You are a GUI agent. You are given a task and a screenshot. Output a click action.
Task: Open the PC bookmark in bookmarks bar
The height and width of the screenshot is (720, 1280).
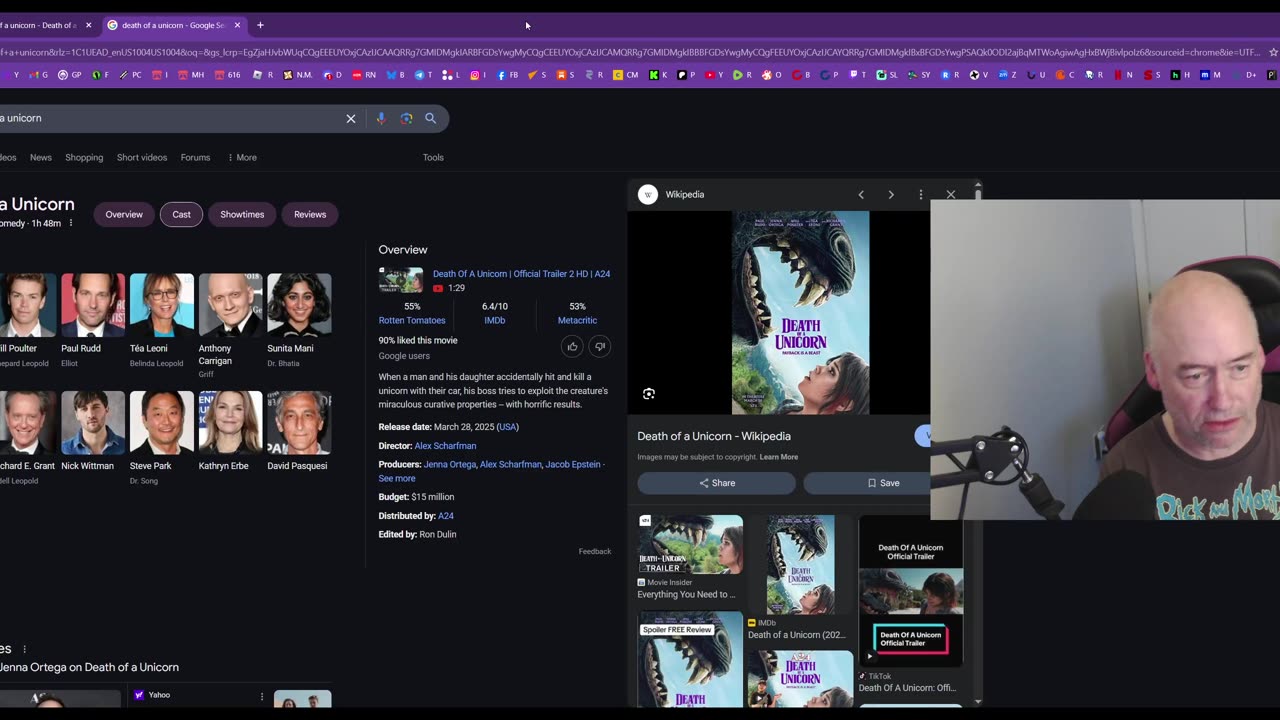point(131,74)
